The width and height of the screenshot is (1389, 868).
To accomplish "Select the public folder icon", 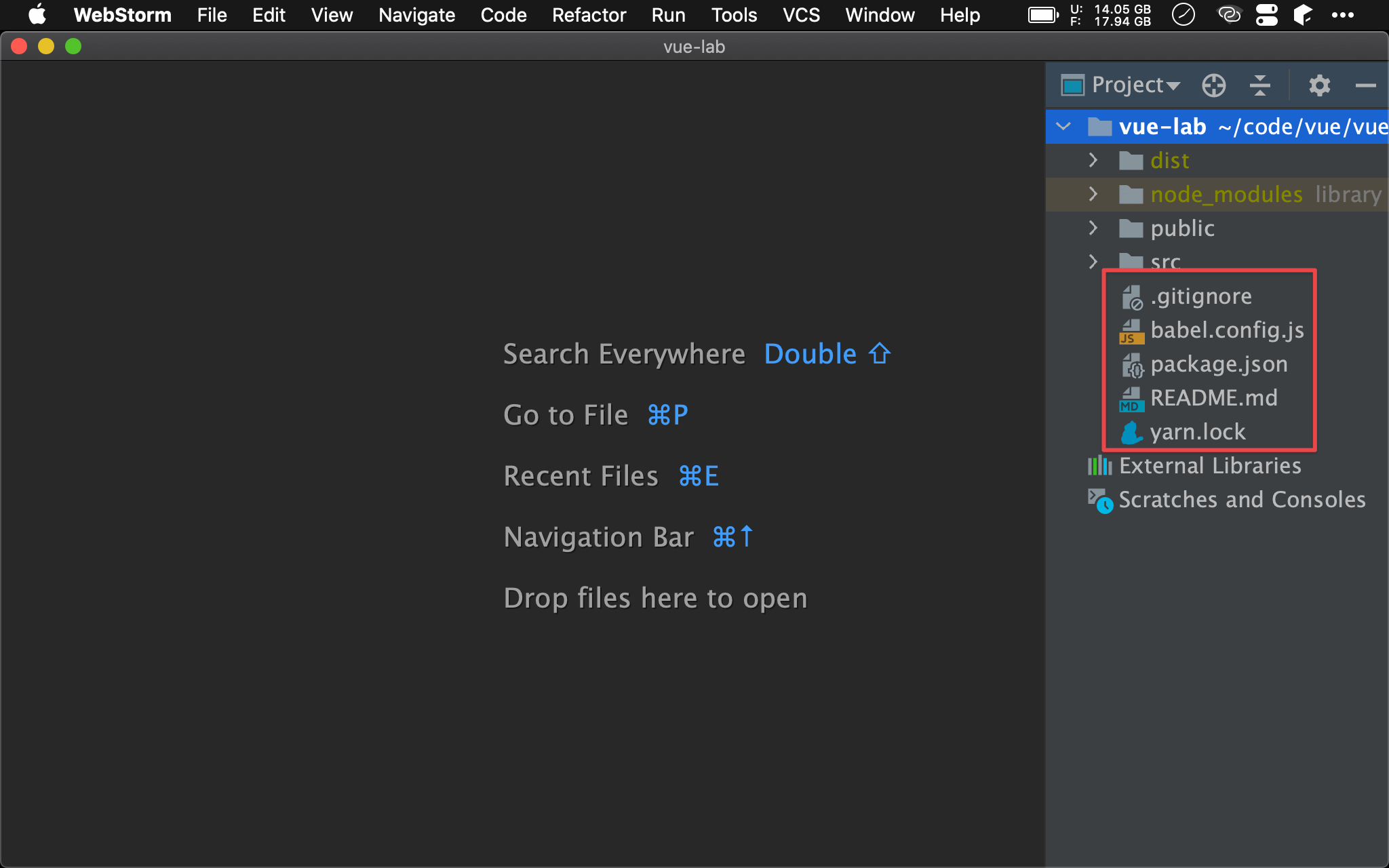I will coord(1131,229).
